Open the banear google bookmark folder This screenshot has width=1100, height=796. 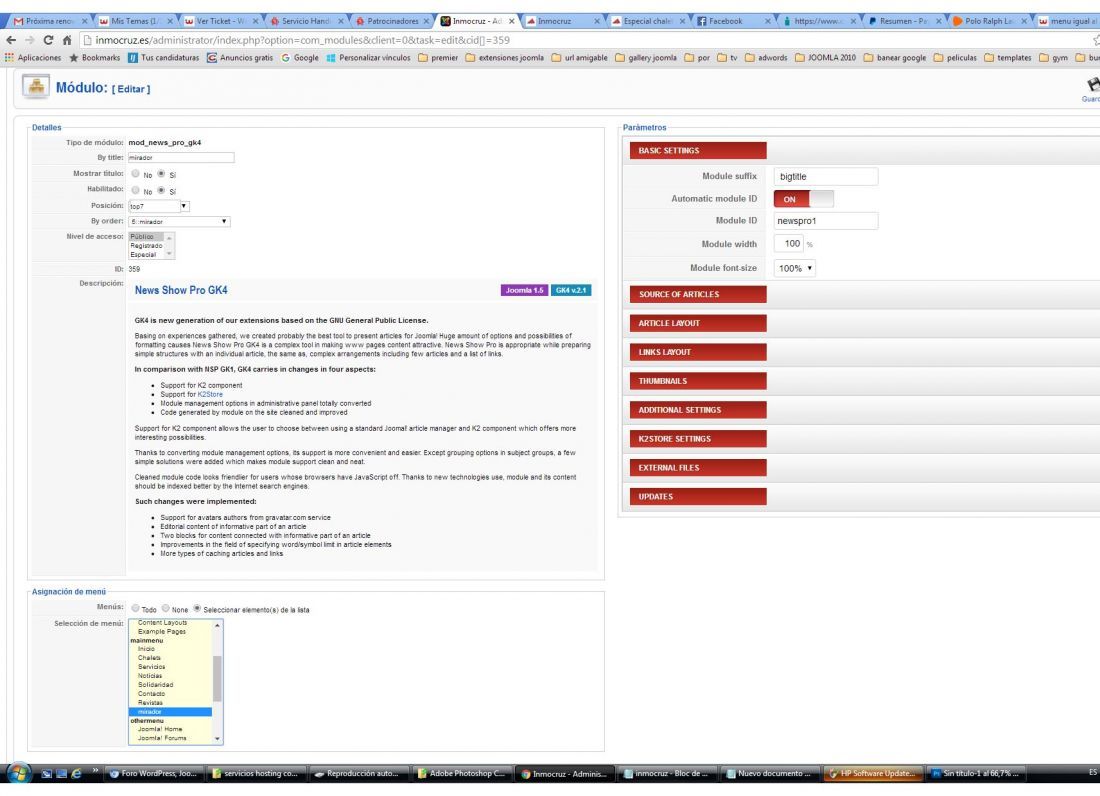(894, 58)
